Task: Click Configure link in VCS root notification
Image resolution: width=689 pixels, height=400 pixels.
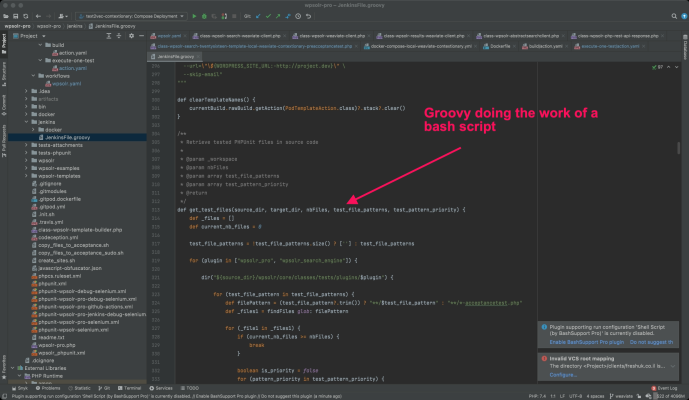Action: click(x=563, y=375)
